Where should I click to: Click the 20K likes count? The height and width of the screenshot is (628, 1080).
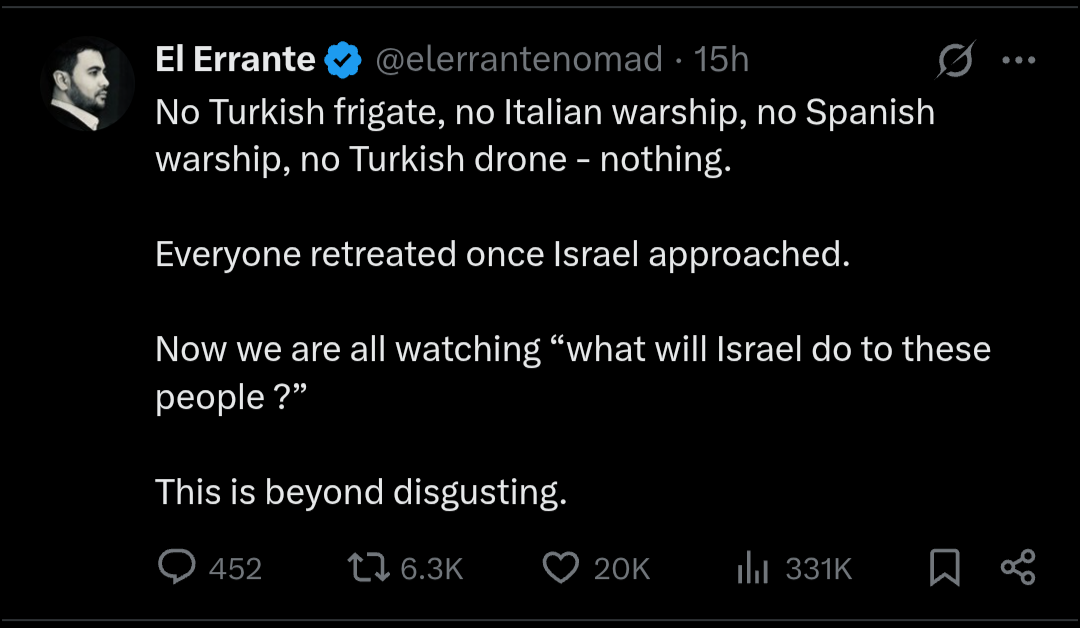click(x=621, y=569)
